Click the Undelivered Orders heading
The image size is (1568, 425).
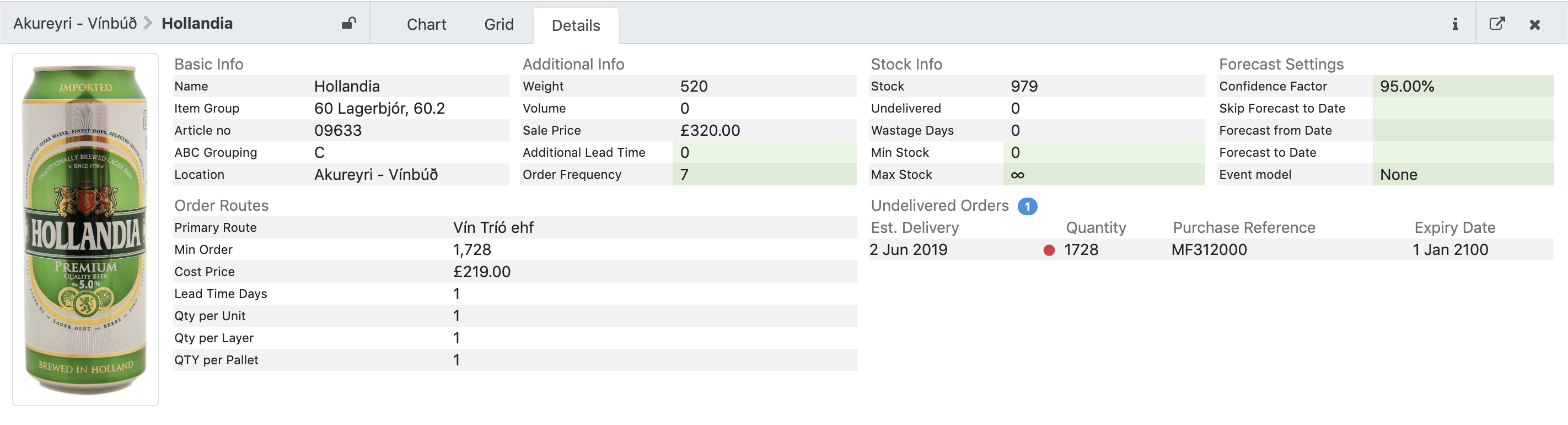(939, 205)
